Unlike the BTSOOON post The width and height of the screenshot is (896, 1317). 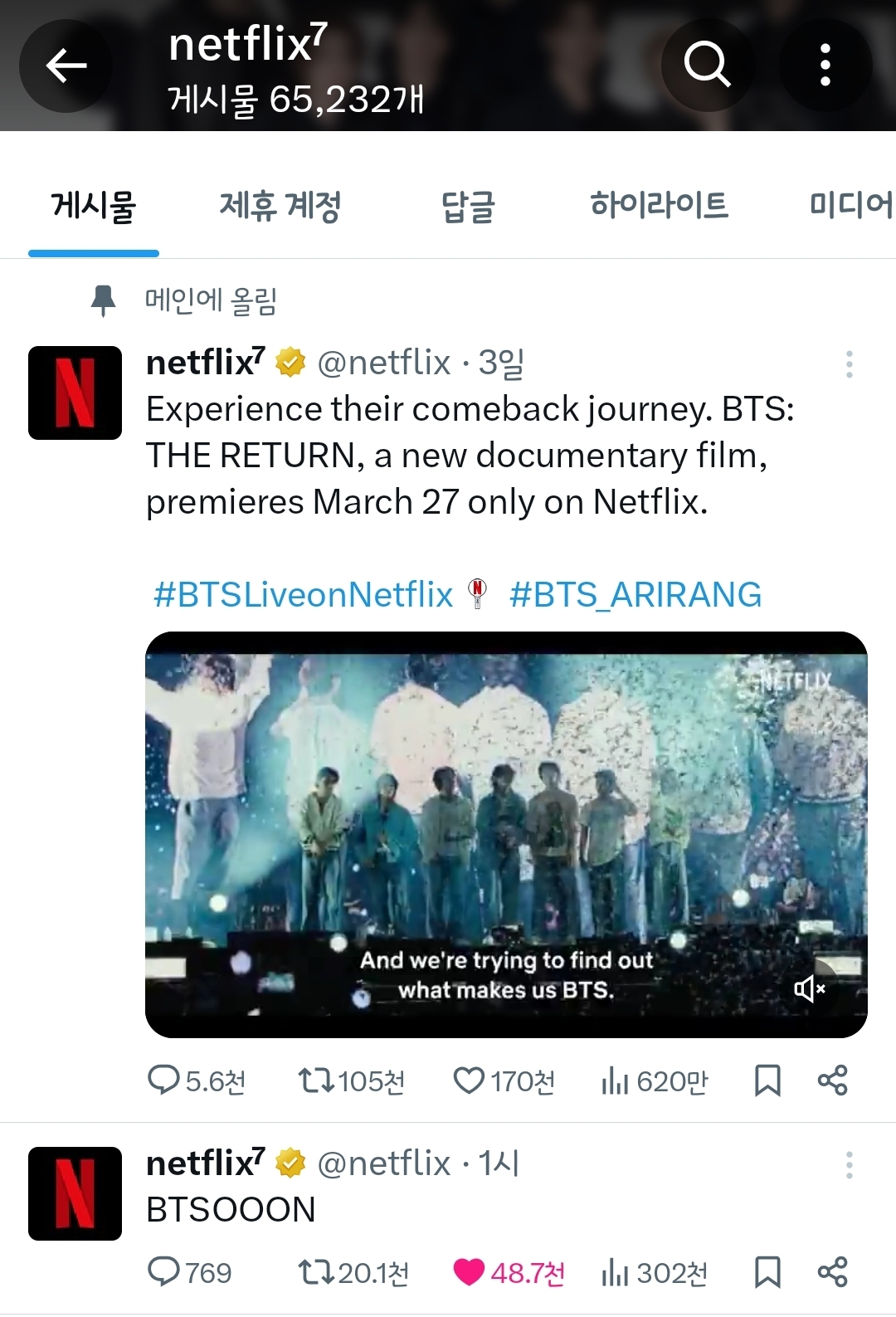469,1271
